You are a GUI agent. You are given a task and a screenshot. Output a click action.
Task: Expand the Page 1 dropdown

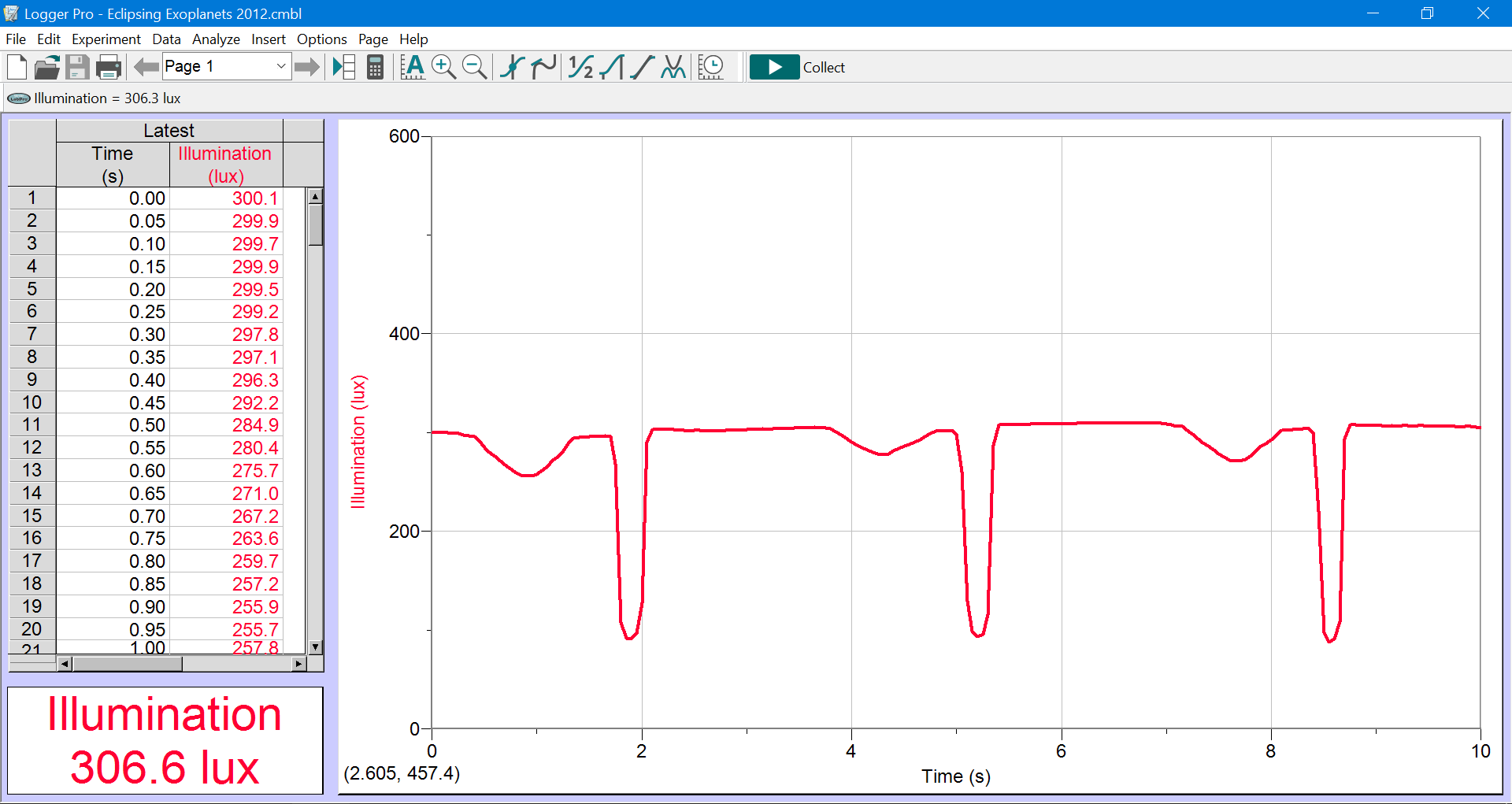[x=280, y=67]
